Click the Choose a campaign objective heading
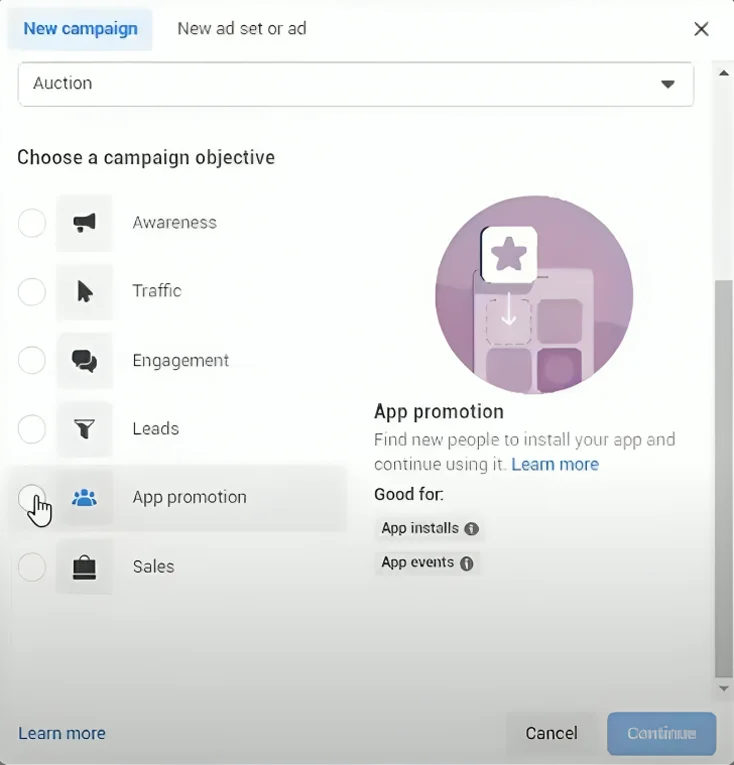This screenshot has height=765, width=734. click(146, 158)
